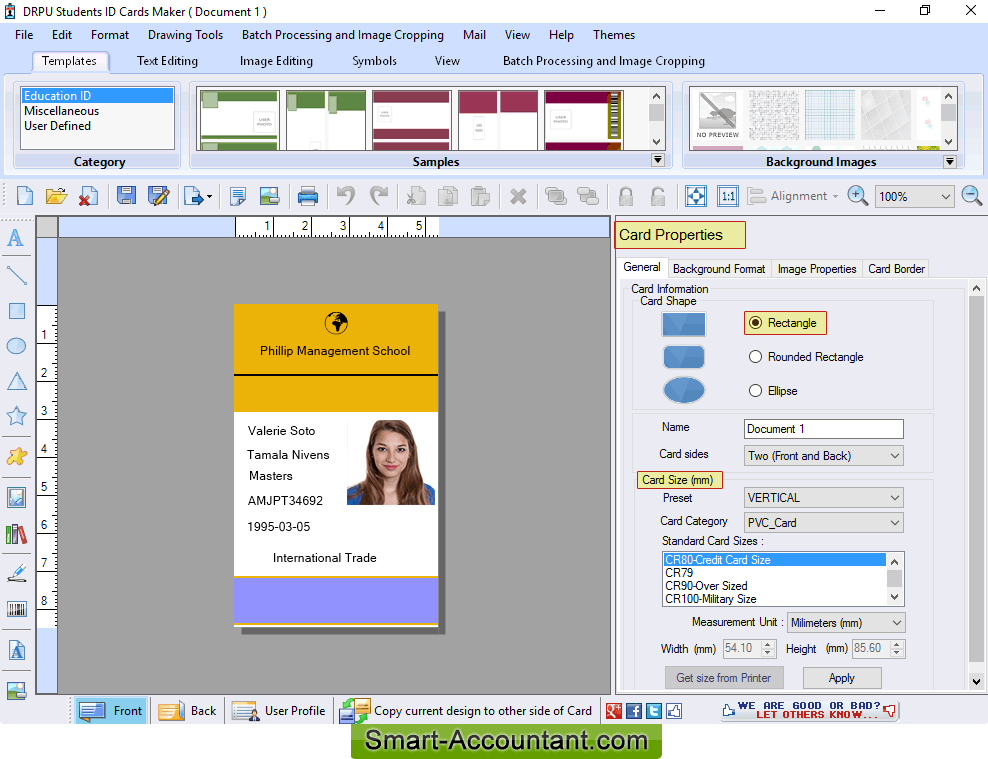988x759 pixels.
Task: Switch to the Image Properties tab
Action: click(x=817, y=269)
